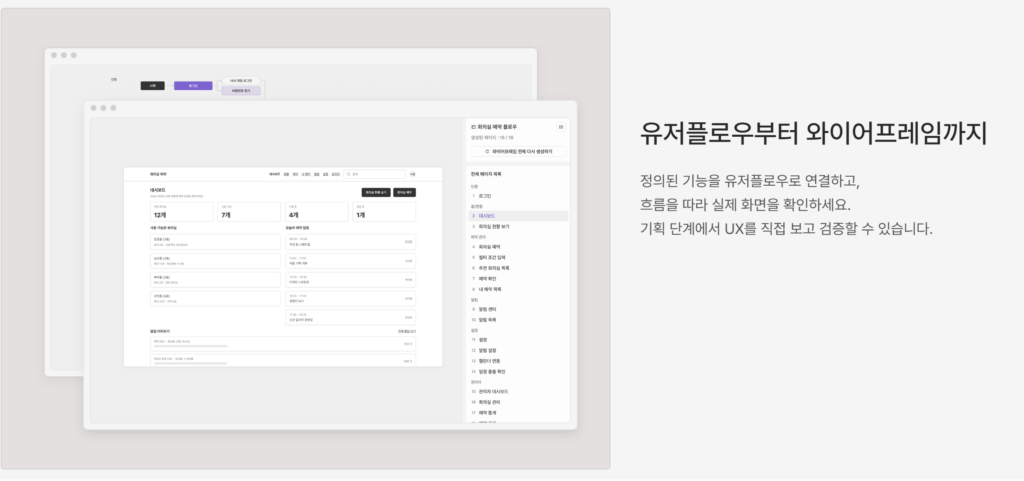
Task: Open page 12 알림 설정
Action: pyautogui.click(x=519, y=350)
